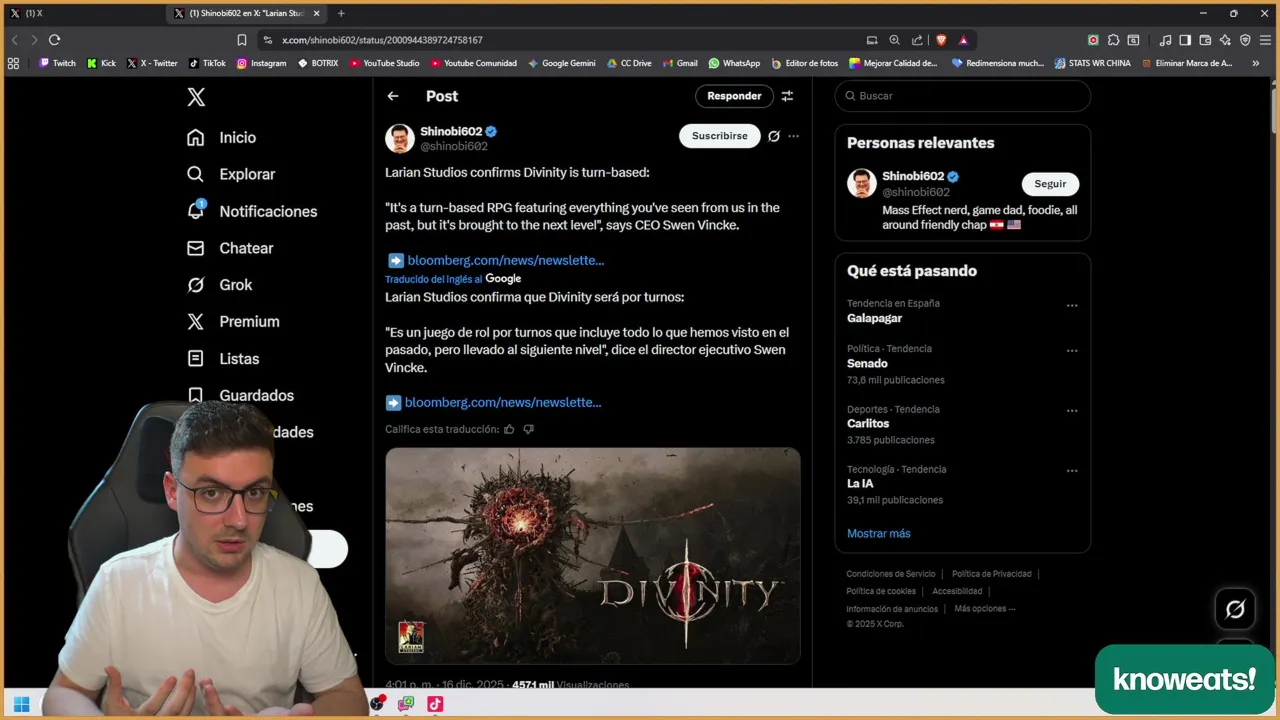Viewport: 1280px width, 720px height.
Task: Click the address bar URL
Action: click(x=382, y=40)
